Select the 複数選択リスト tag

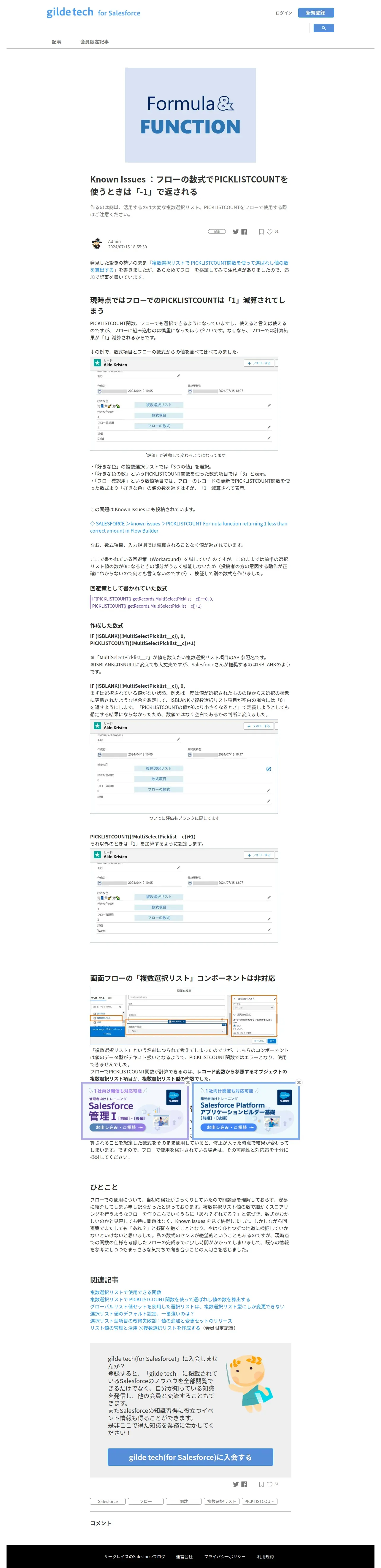point(222,1501)
